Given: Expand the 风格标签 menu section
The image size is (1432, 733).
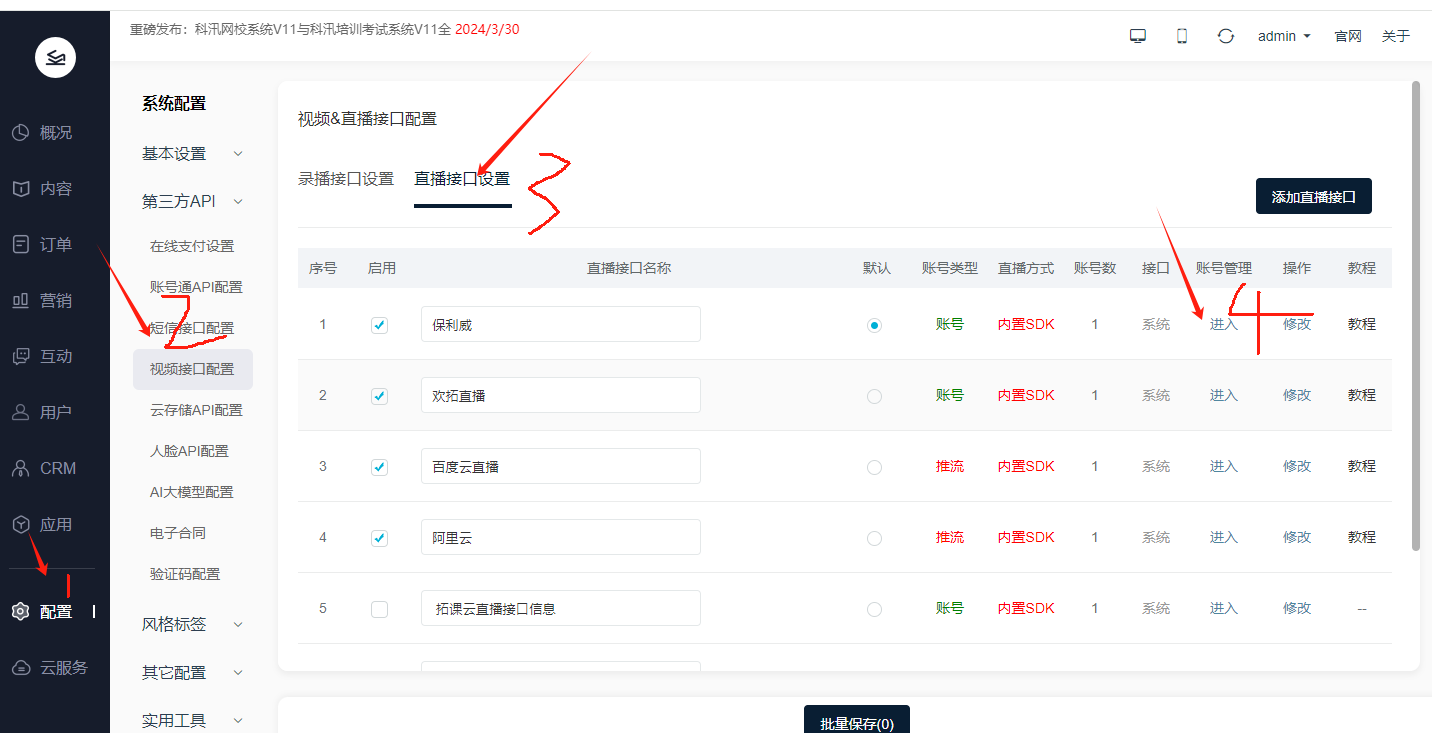Looking at the screenshot, I should 192,624.
